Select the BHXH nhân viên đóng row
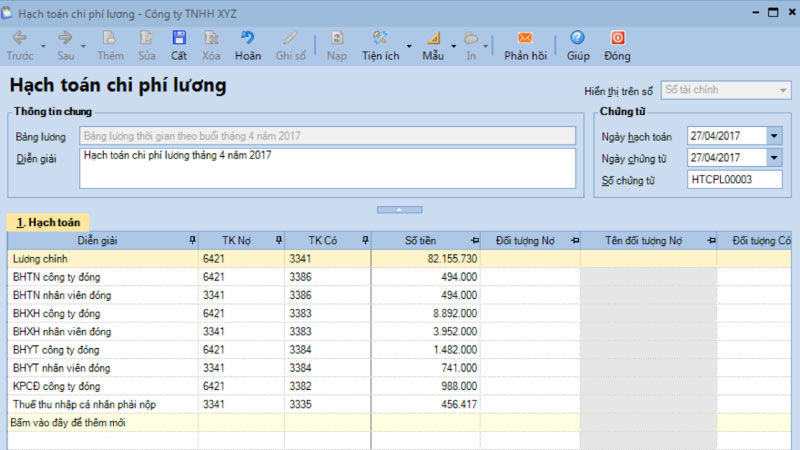This screenshot has height=450, width=800. point(399,332)
